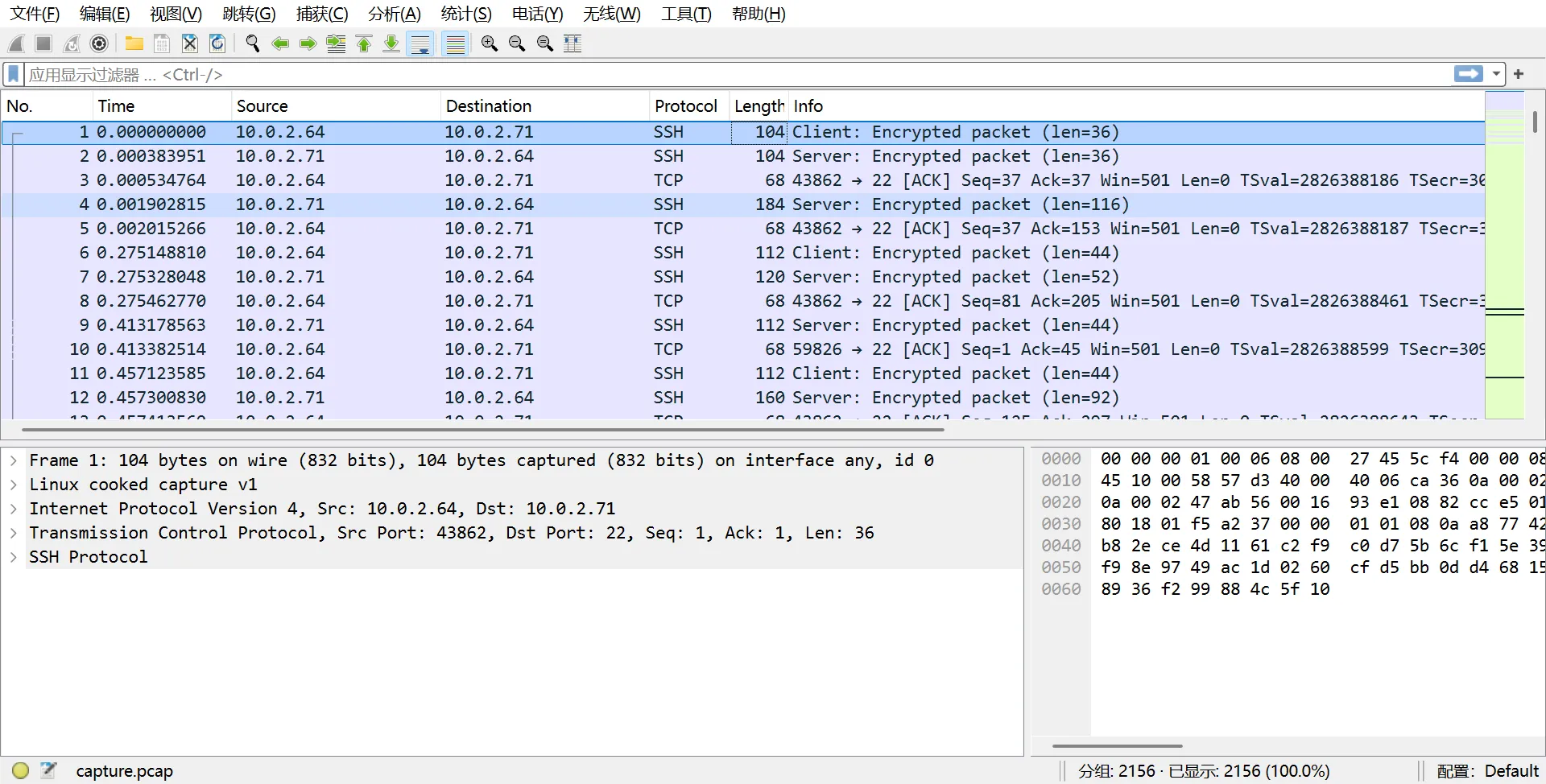Viewport: 1546px width, 784px height.
Task: Open the 统计(S) menu
Action: click(x=465, y=14)
